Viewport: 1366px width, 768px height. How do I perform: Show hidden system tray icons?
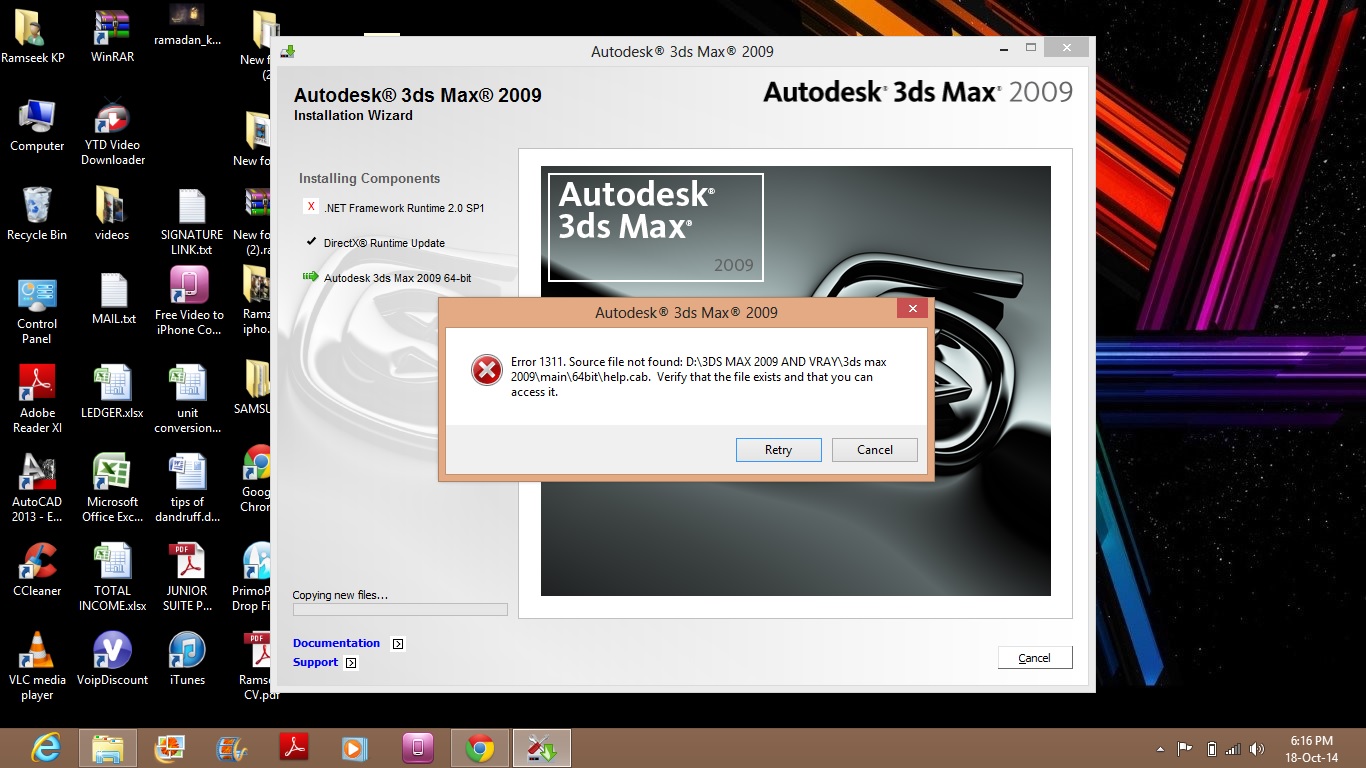[1160, 749]
